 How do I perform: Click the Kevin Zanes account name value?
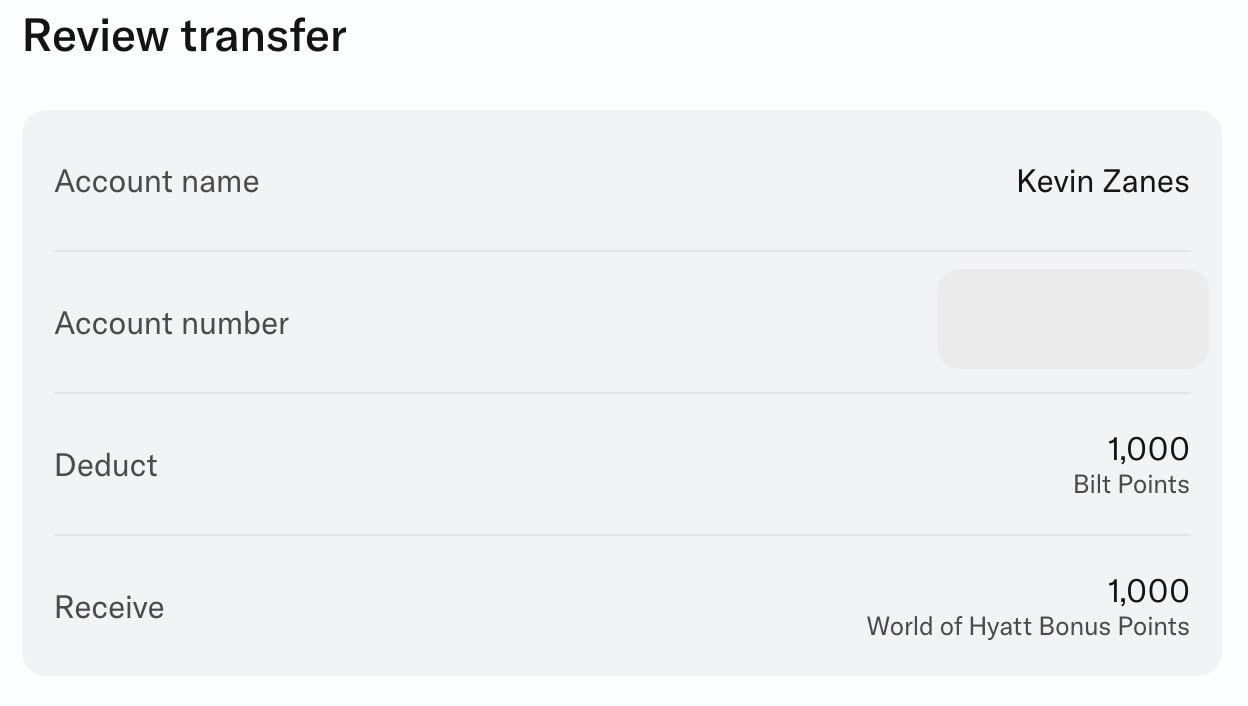tap(1102, 182)
